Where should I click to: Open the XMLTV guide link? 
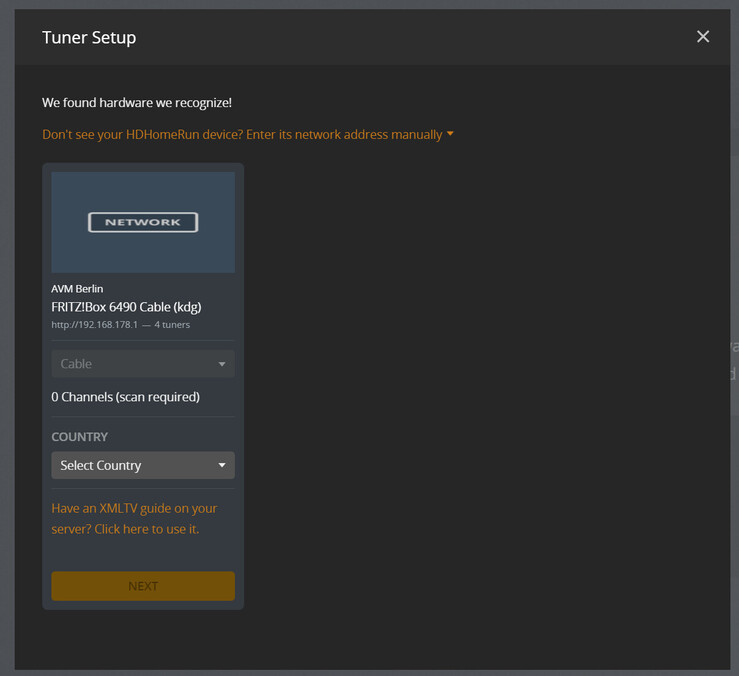click(134, 519)
